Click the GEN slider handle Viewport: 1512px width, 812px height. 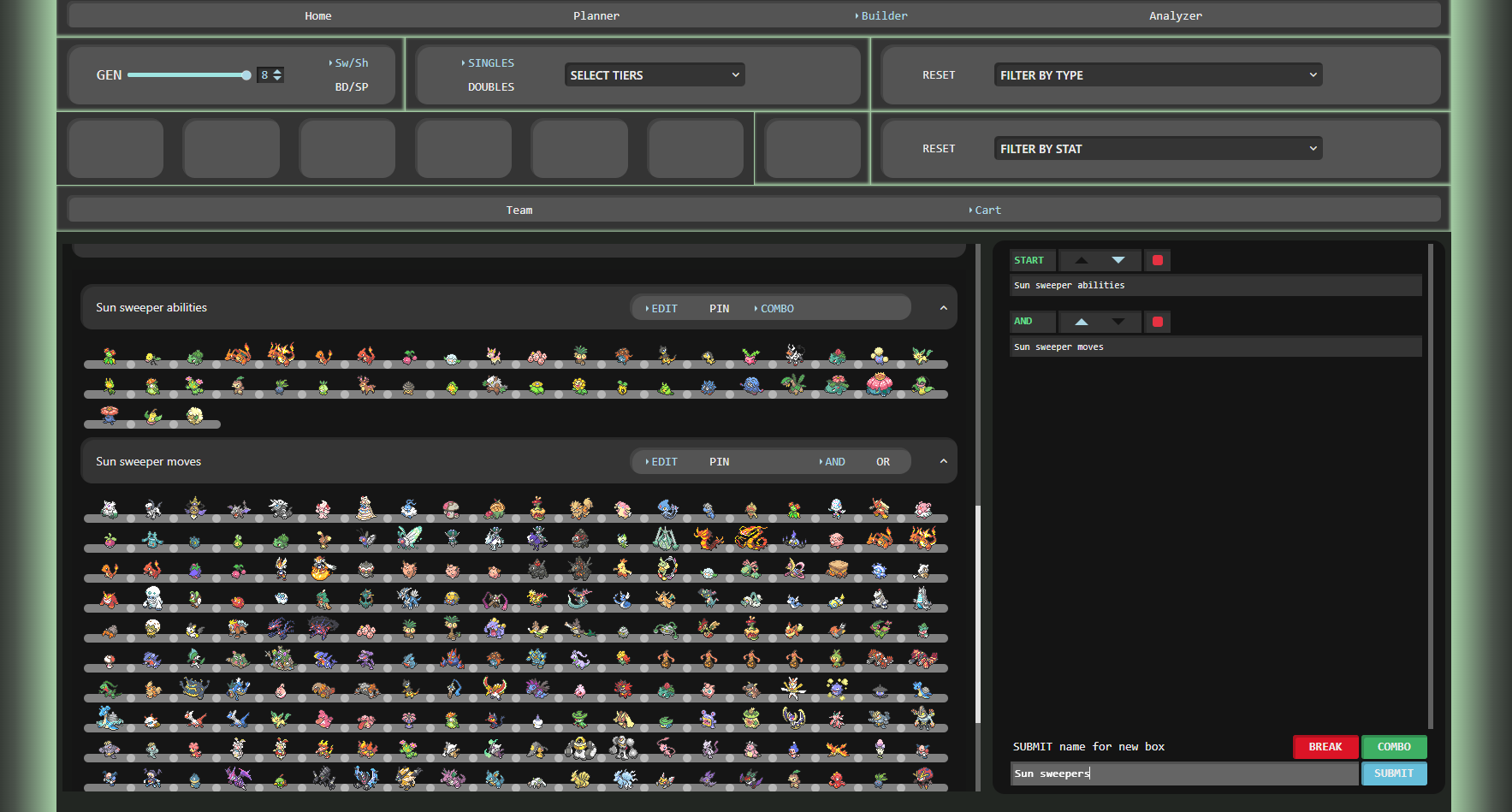point(246,75)
